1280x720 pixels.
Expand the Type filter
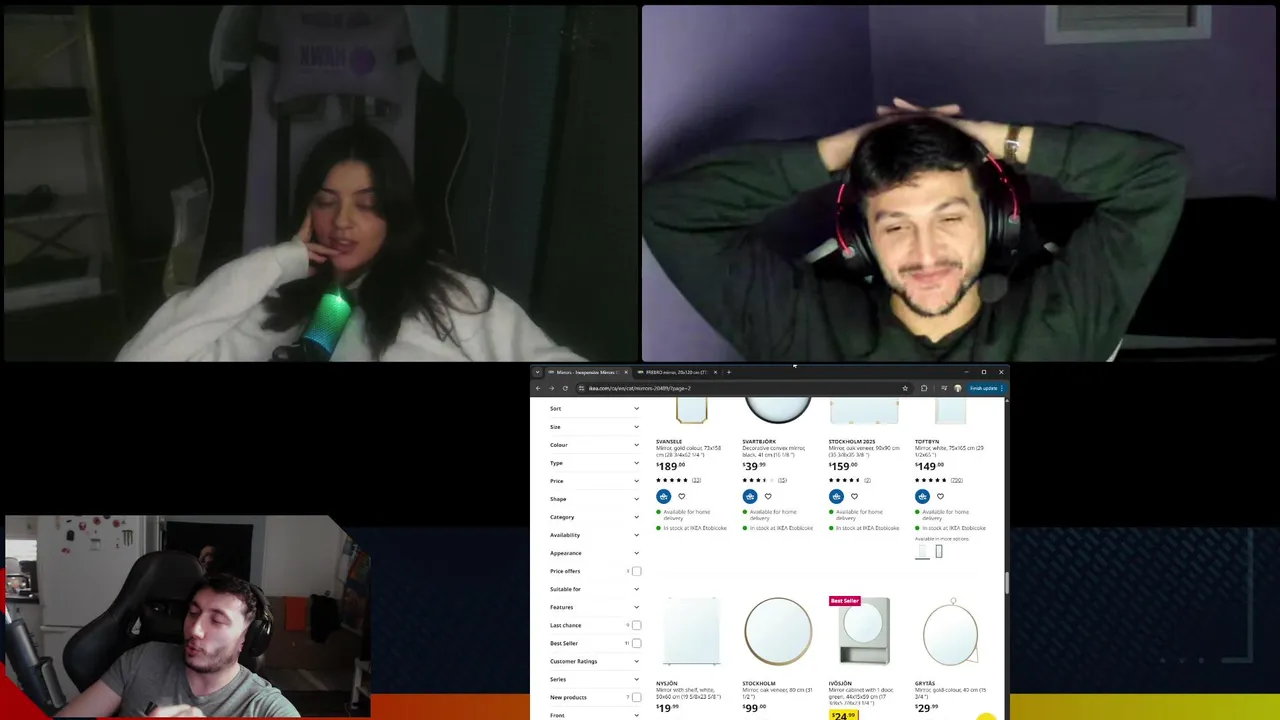pos(594,463)
